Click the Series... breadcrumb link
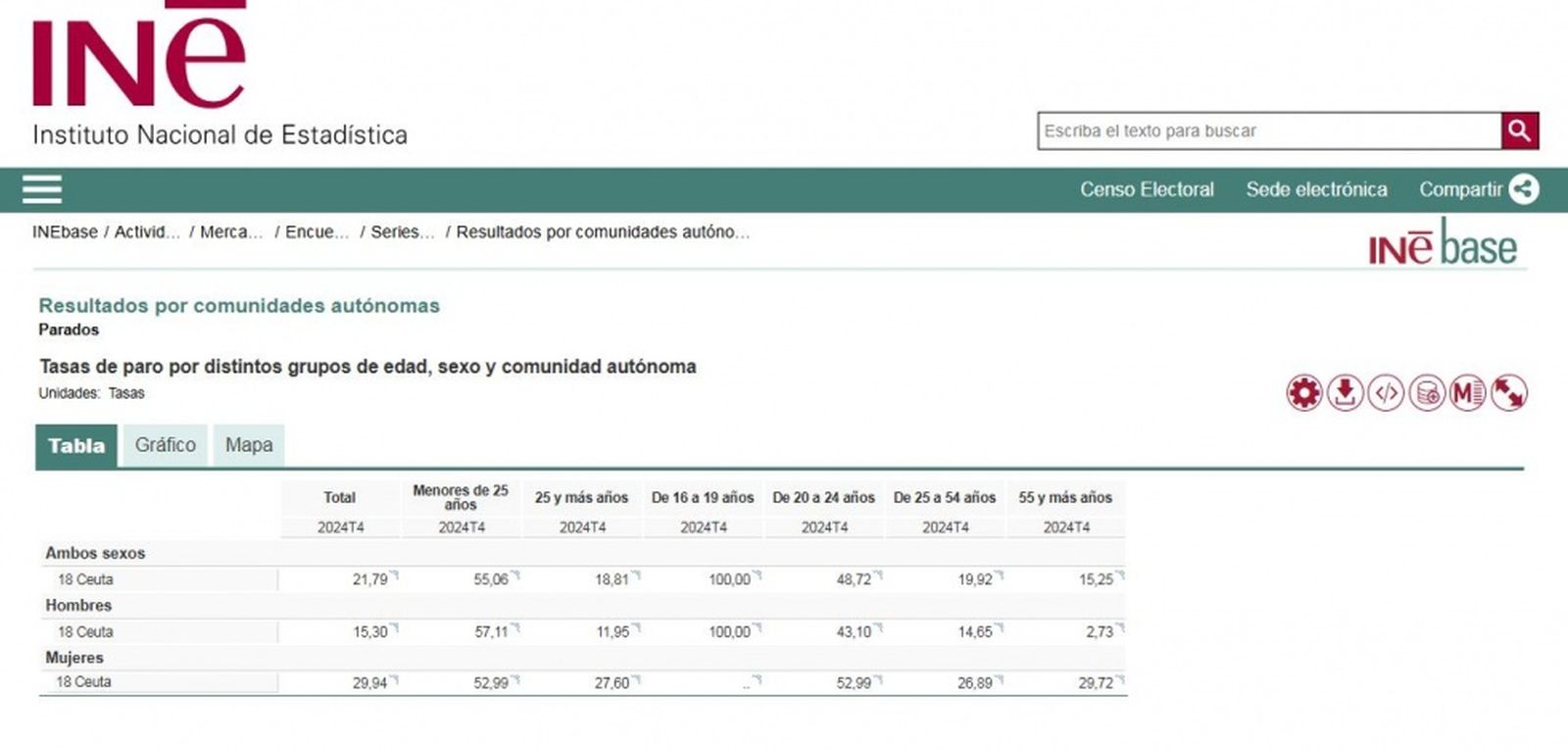1568x751 pixels. 402,232
